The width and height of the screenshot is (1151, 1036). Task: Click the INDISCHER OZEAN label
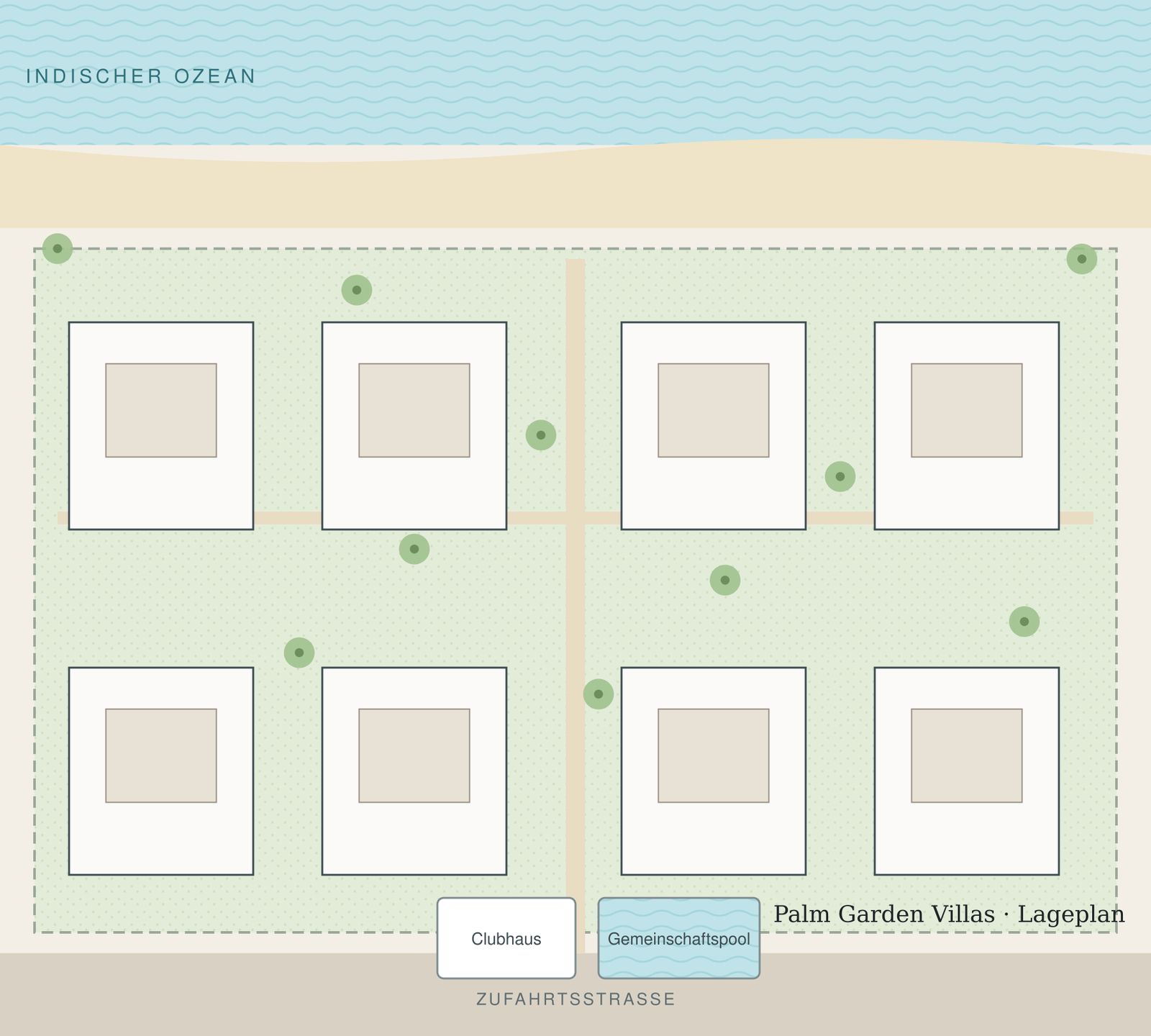pos(141,76)
